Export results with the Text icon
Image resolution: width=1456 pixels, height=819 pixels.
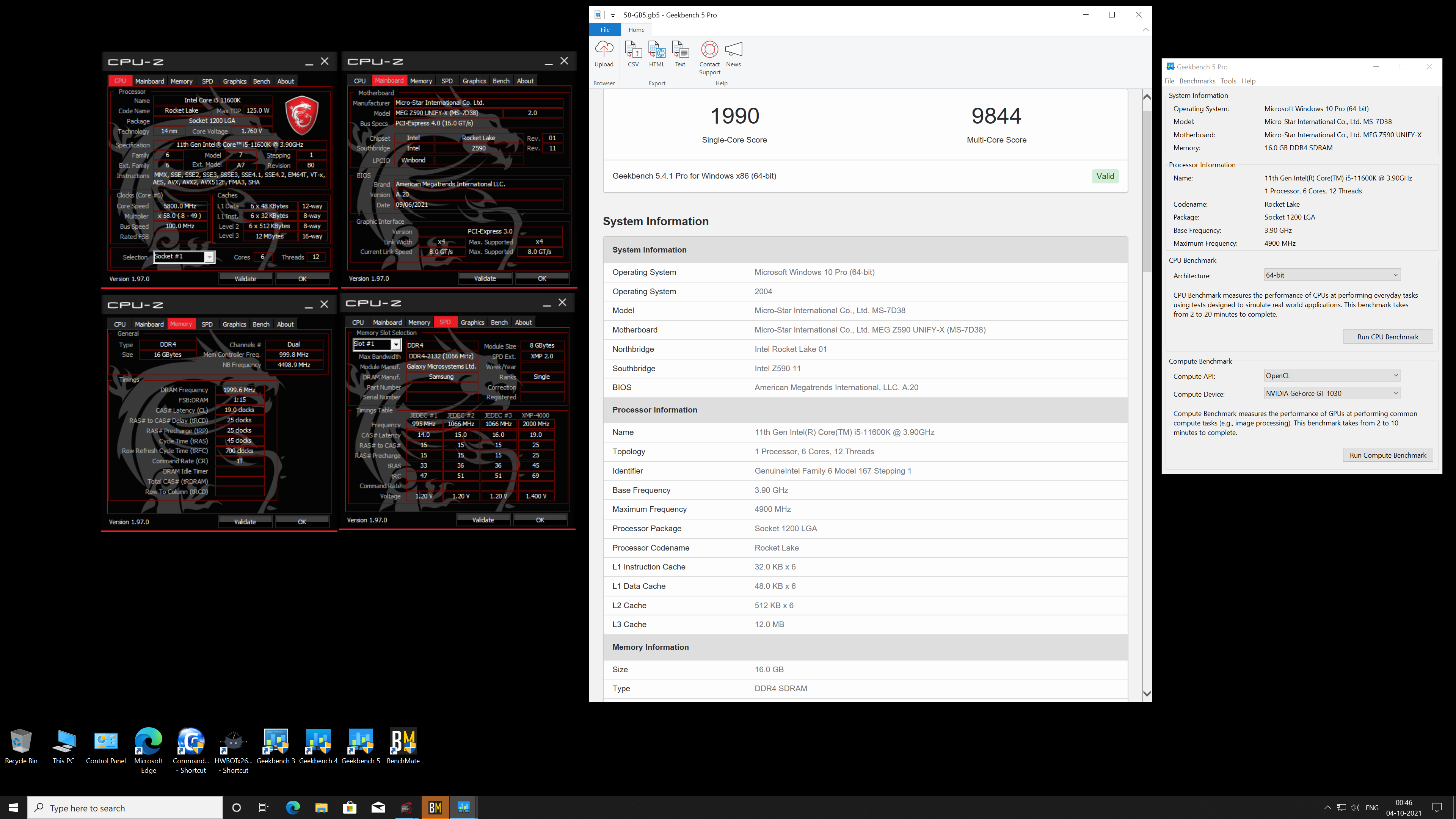pyautogui.click(x=680, y=54)
